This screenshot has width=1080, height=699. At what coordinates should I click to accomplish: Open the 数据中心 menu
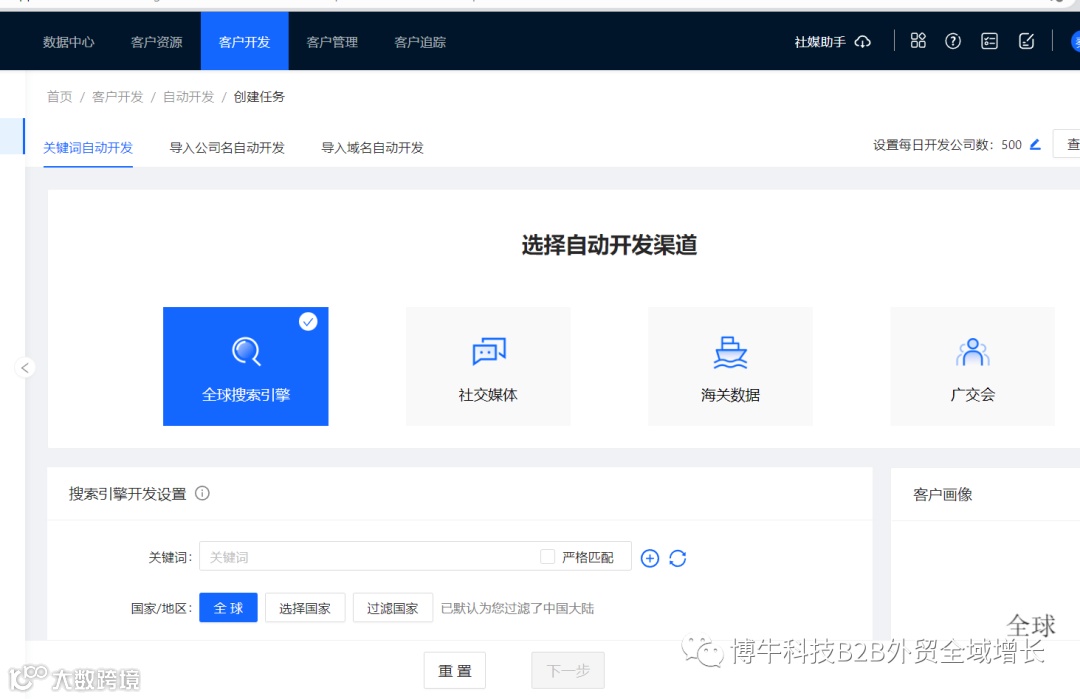click(x=68, y=42)
